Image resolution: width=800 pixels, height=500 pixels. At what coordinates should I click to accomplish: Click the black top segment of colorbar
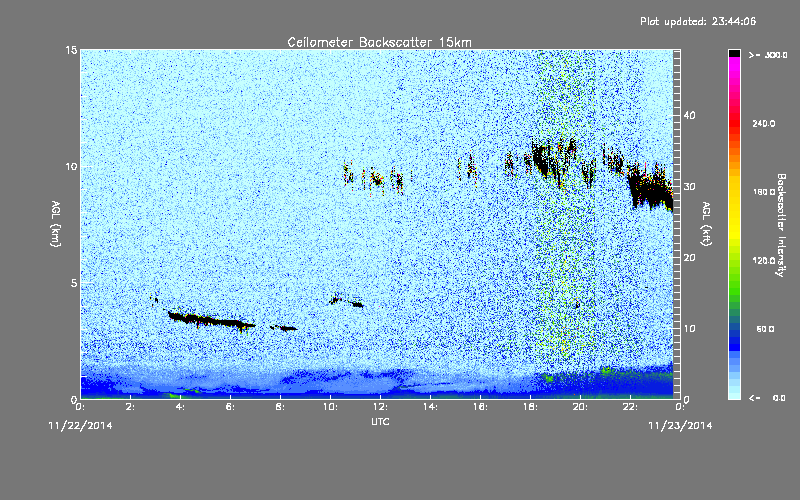click(734, 53)
